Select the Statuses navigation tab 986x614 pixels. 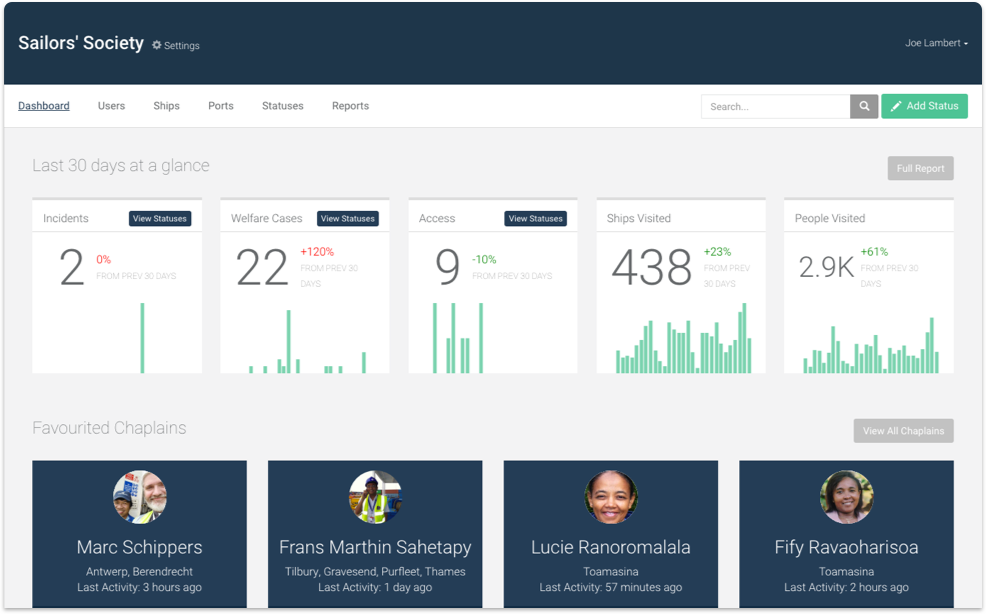pyautogui.click(x=282, y=106)
